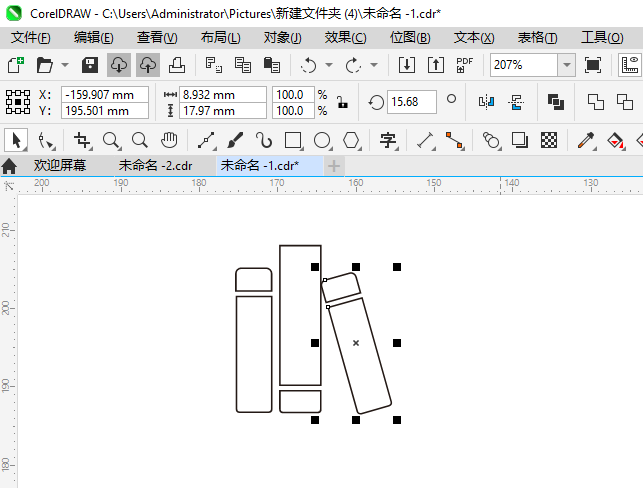Edit horizontal scale percentage field
This screenshot has width=643, height=488.
[x=294, y=95]
